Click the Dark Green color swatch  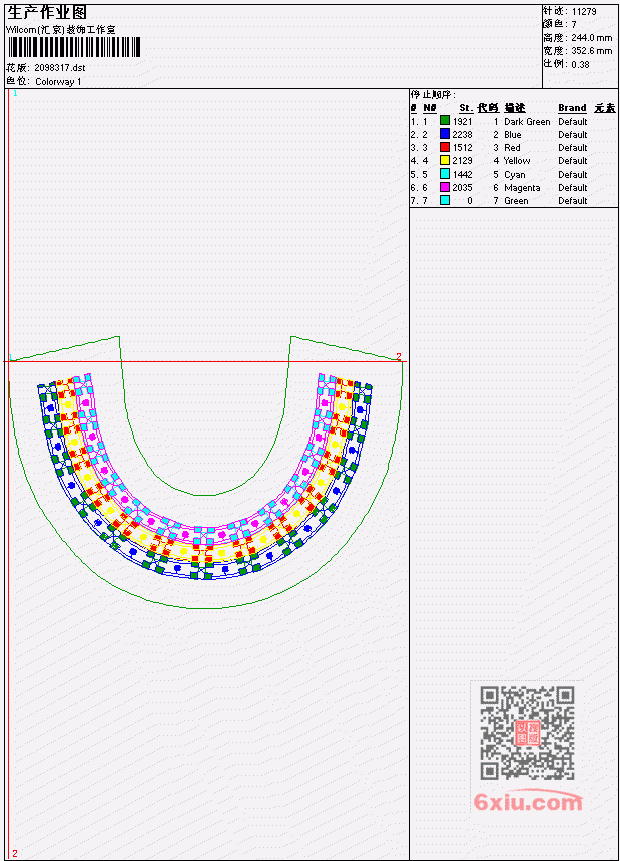click(445, 121)
